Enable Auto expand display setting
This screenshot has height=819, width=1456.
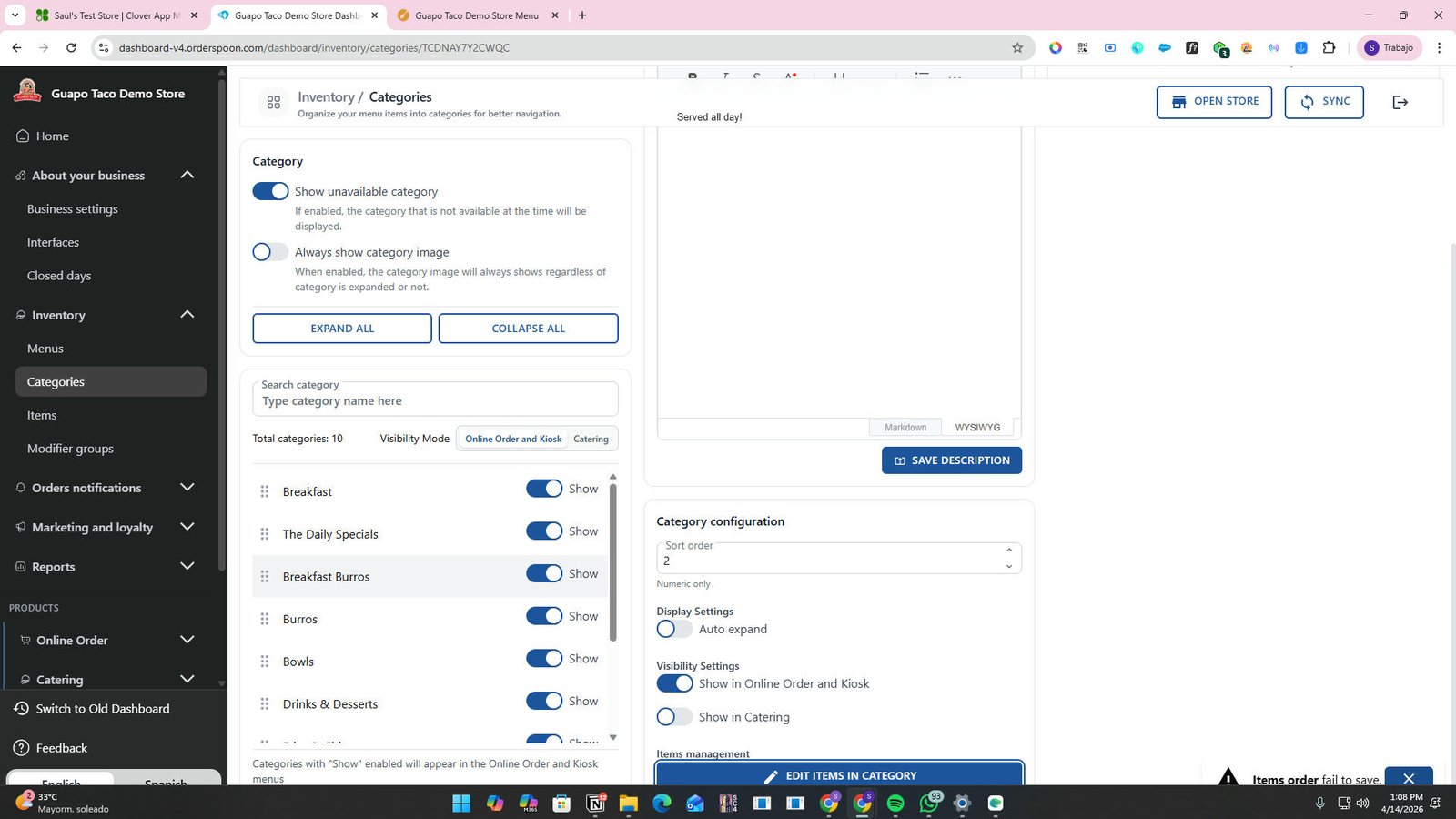coord(674,629)
